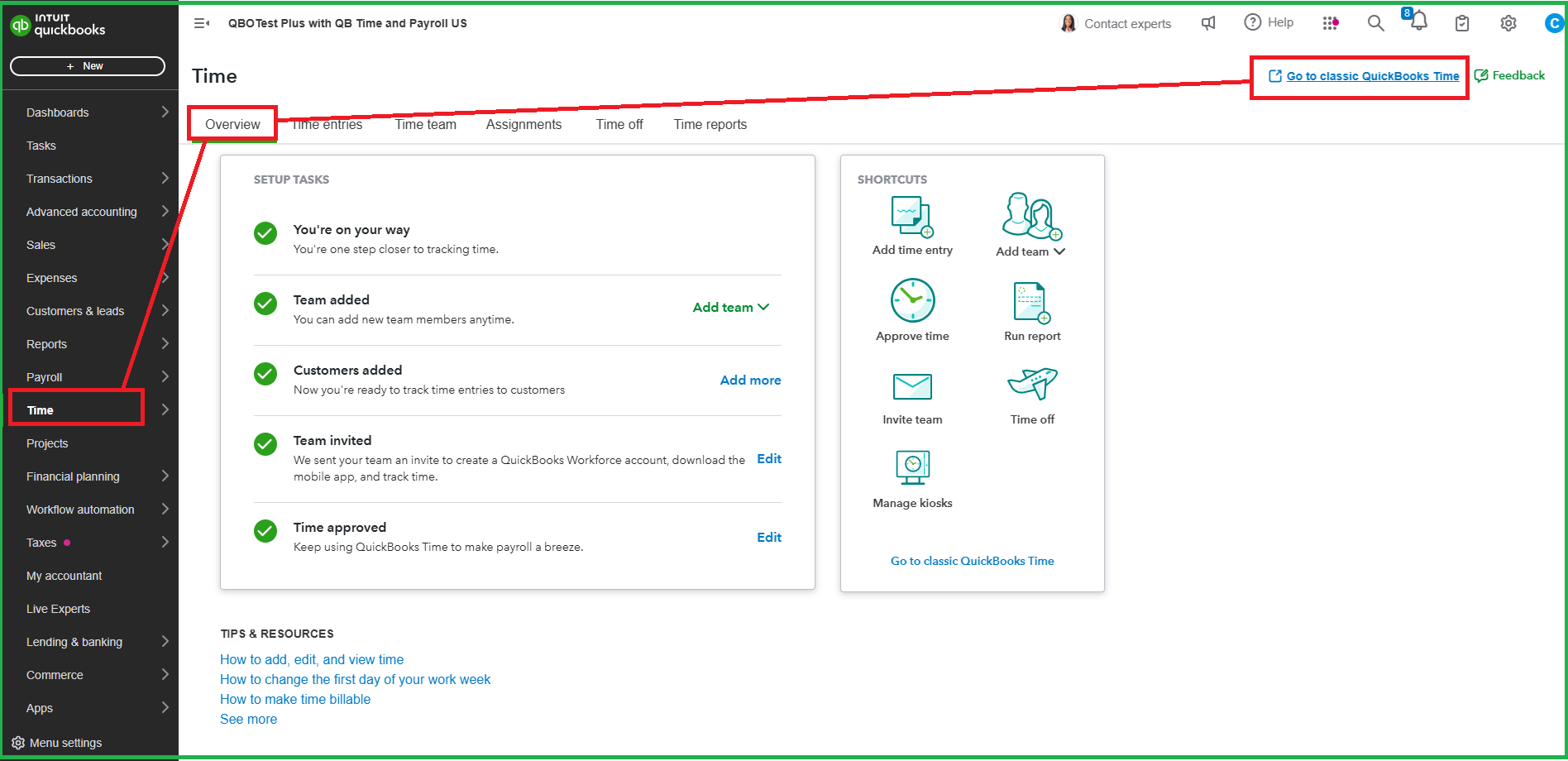Click the Manage kiosks monitor icon
The width and height of the screenshot is (1568, 761).
912,467
